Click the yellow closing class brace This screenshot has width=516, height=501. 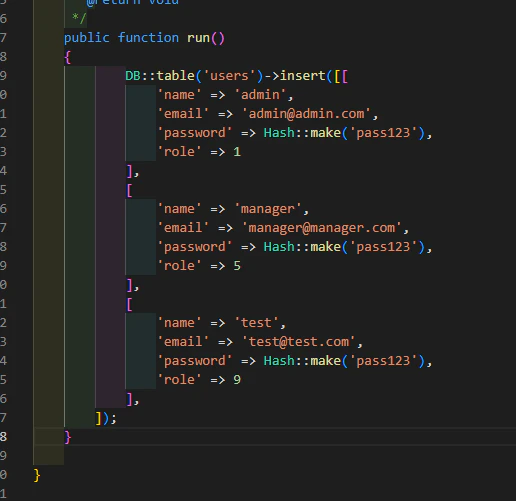[x=37, y=475]
